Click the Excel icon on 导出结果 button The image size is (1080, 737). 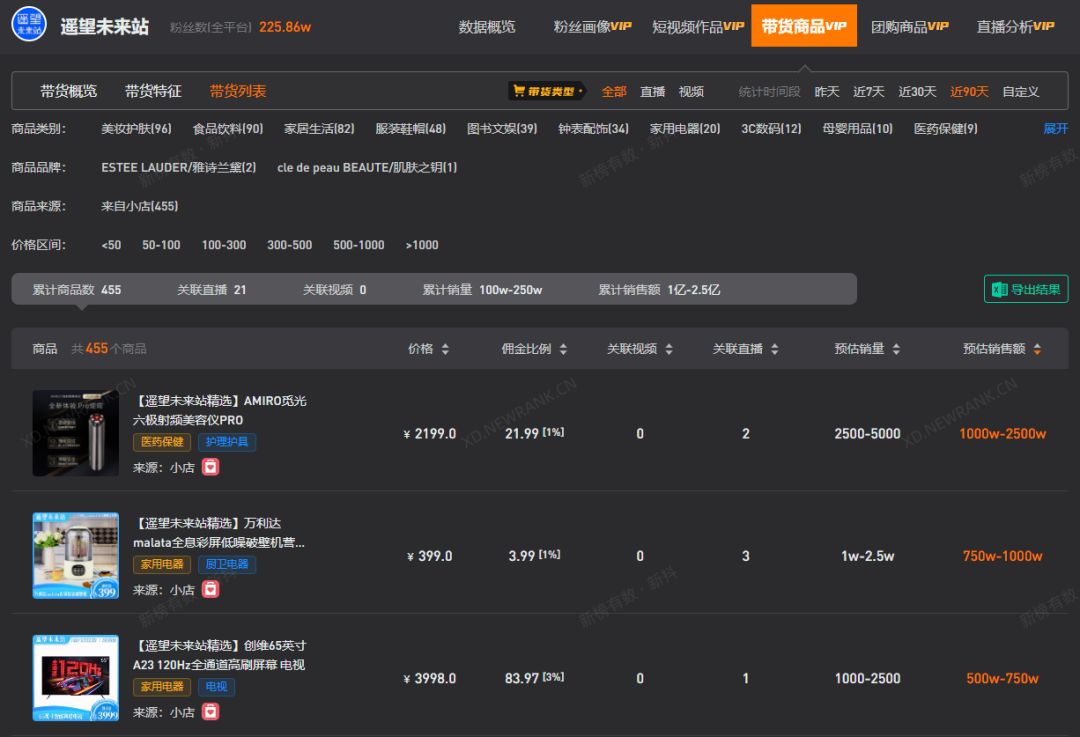(999, 289)
